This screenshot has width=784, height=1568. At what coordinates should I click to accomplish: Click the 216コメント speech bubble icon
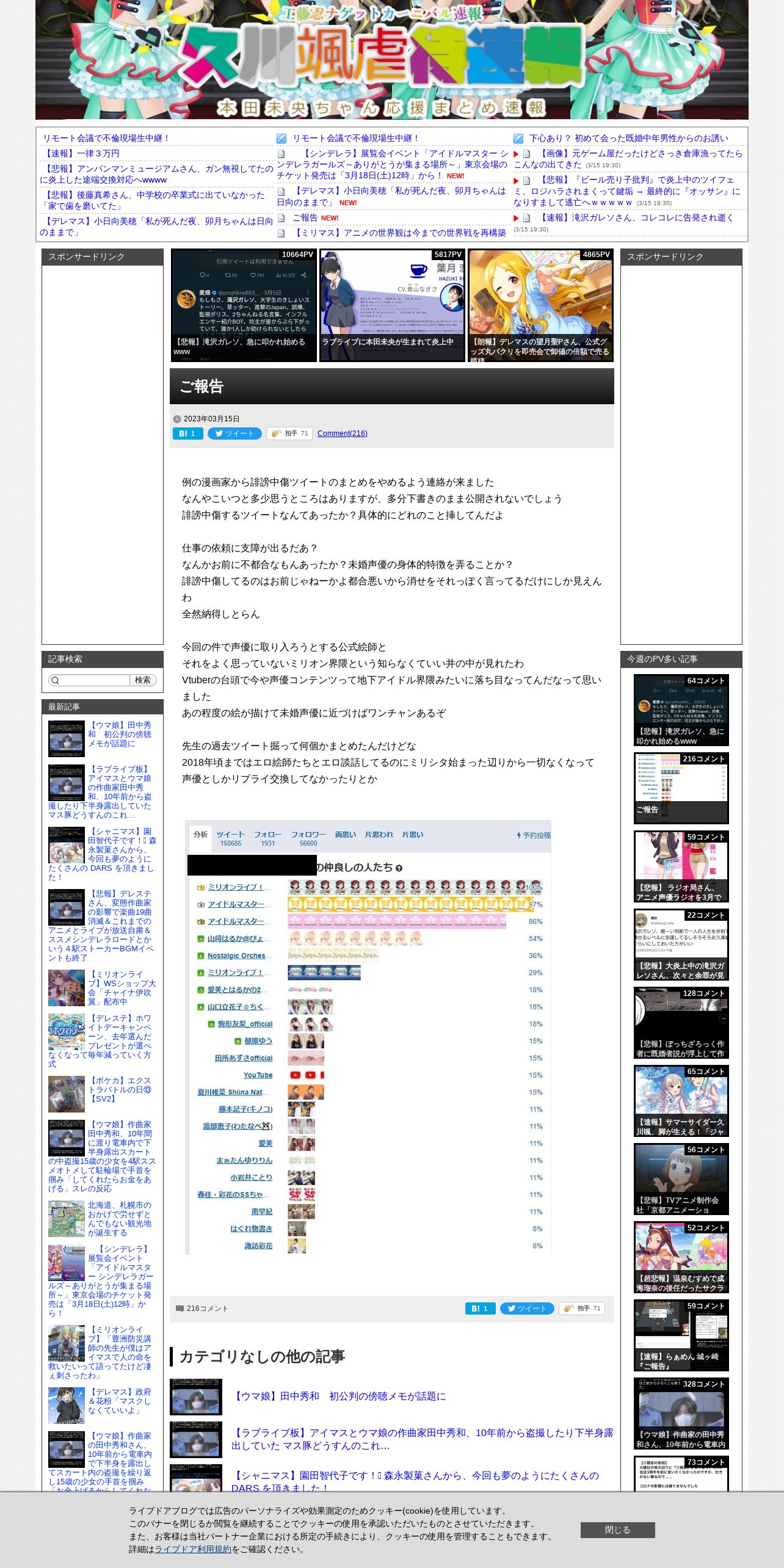point(180,1308)
